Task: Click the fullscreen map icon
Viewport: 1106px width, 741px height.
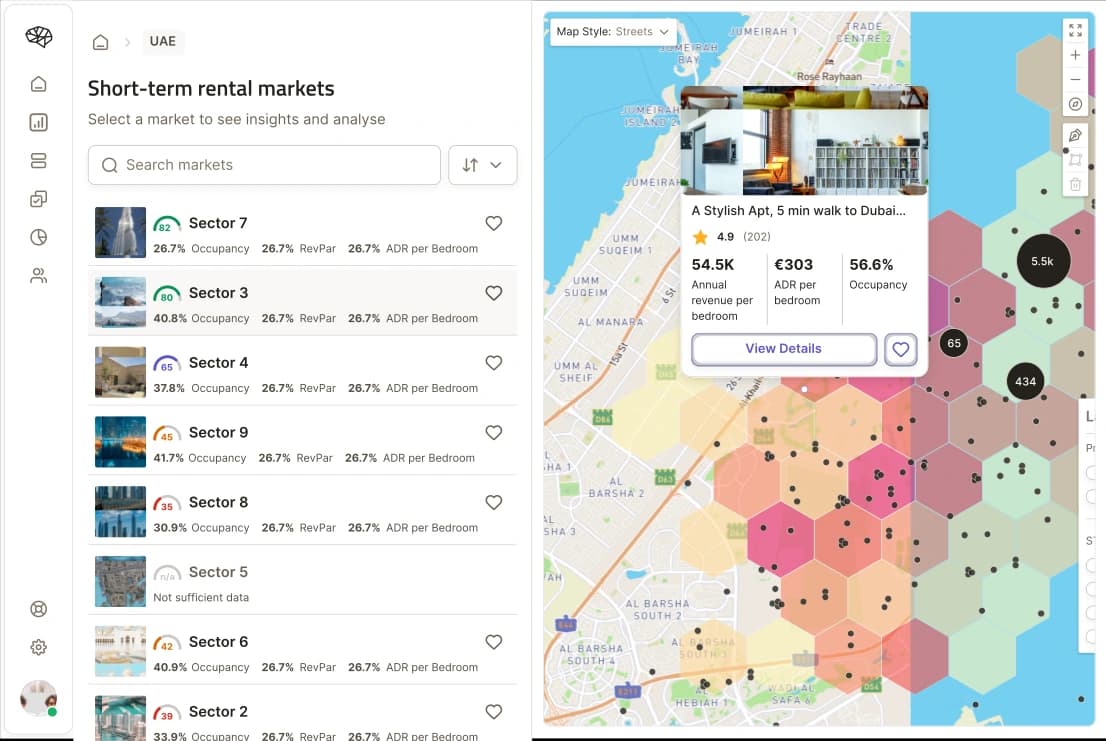Action: 1075,31
